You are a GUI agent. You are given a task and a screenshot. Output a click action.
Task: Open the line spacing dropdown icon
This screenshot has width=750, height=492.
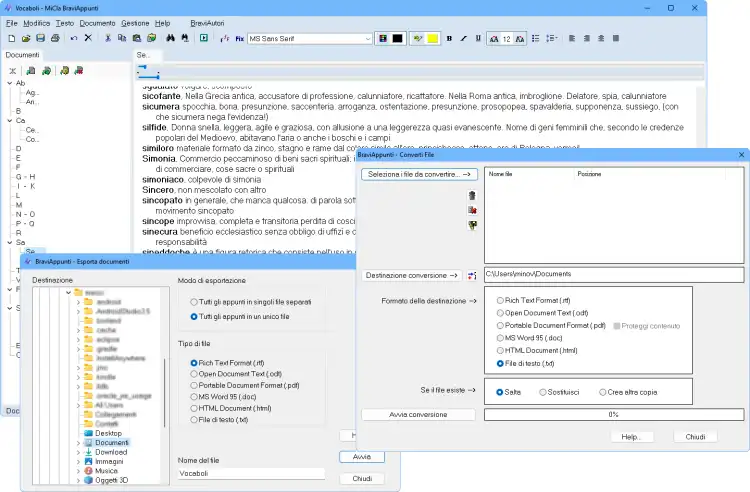552,38
